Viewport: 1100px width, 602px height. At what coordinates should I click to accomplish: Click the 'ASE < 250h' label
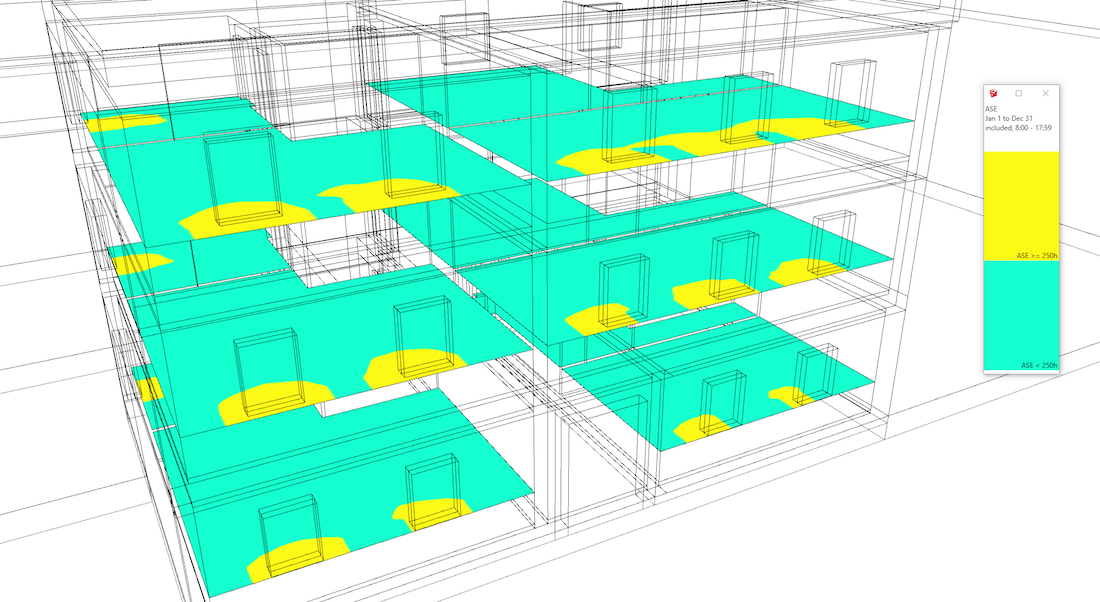coord(1039,366)
